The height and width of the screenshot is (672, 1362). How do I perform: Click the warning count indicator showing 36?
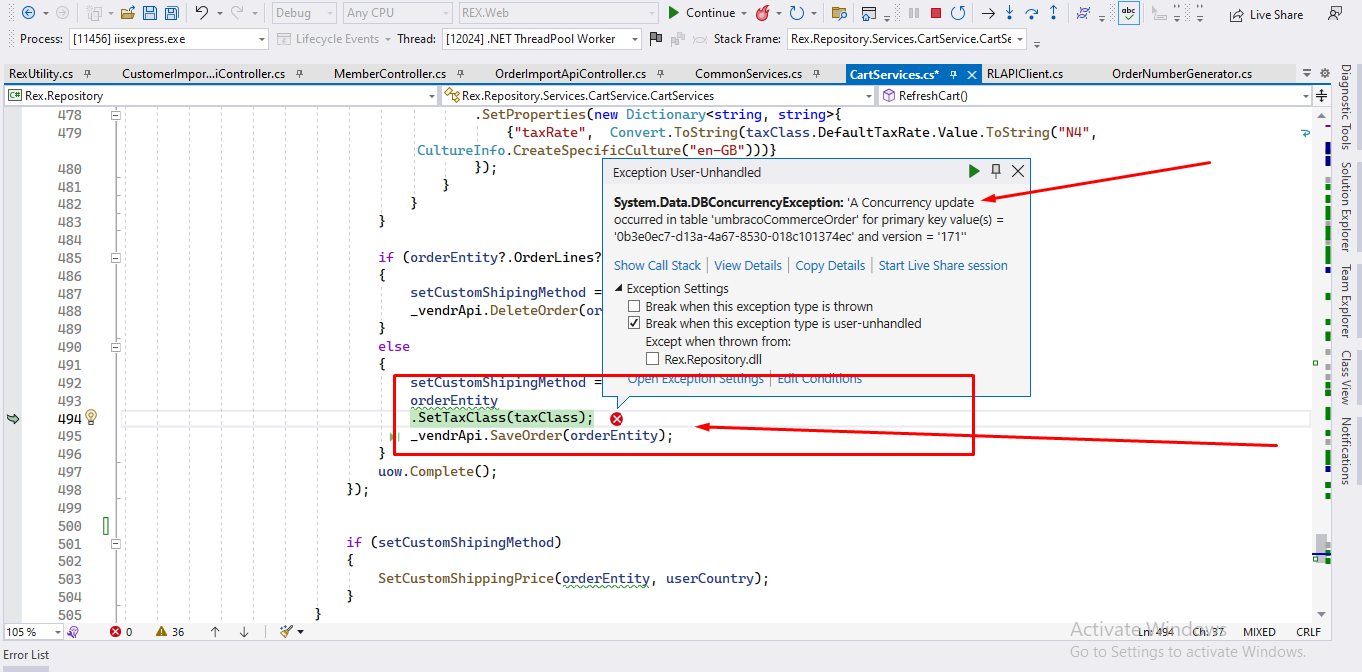click(x=170, y=632)
